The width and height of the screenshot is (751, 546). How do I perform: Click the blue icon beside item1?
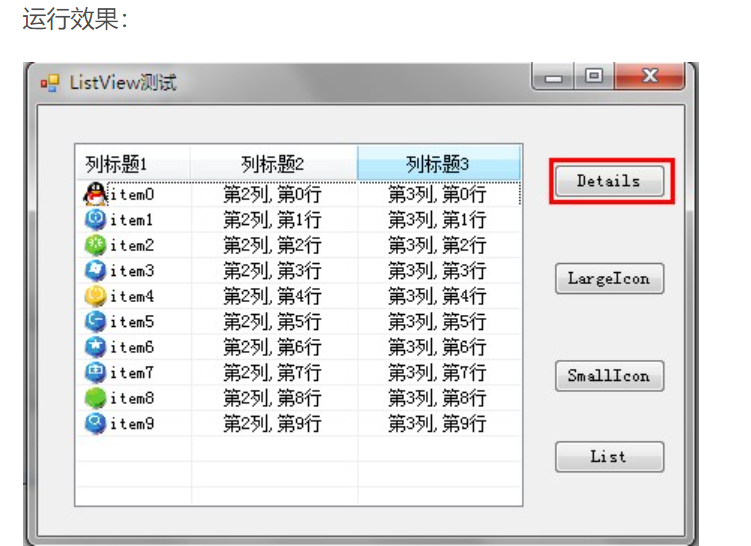(95, 220)
